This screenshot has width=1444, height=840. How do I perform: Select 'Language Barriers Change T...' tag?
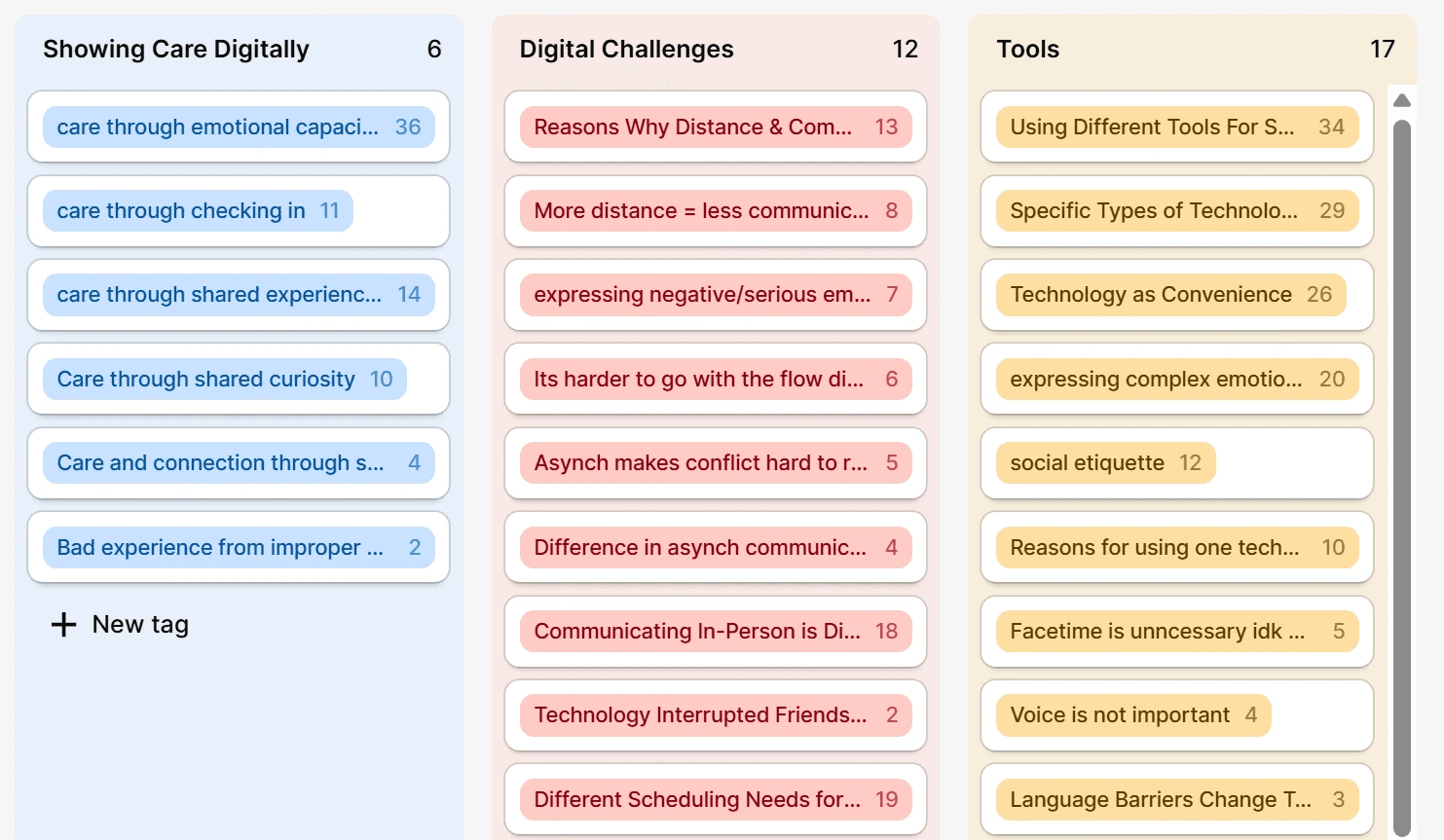coord(1177,800)
